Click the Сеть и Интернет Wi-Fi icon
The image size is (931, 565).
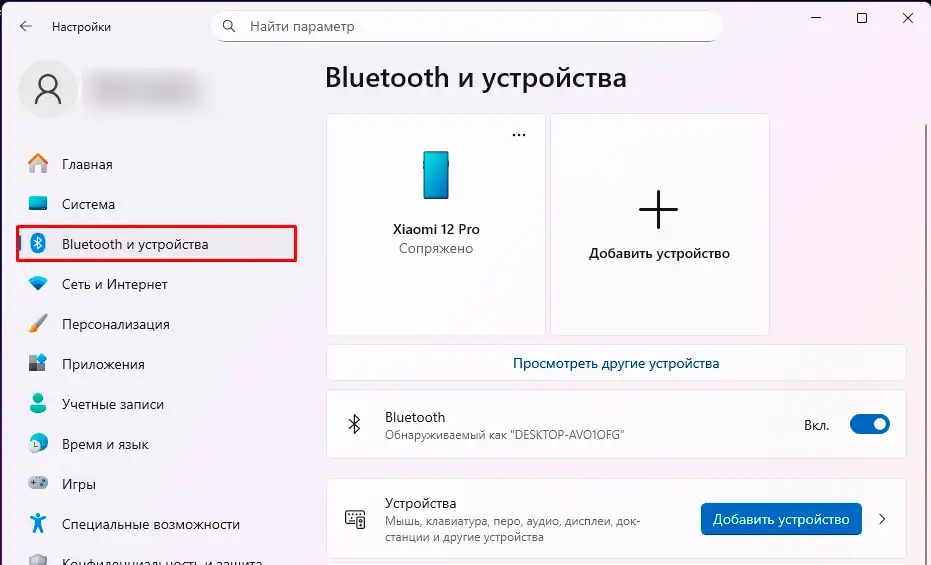pyautogui.click(x=38, y=284)
